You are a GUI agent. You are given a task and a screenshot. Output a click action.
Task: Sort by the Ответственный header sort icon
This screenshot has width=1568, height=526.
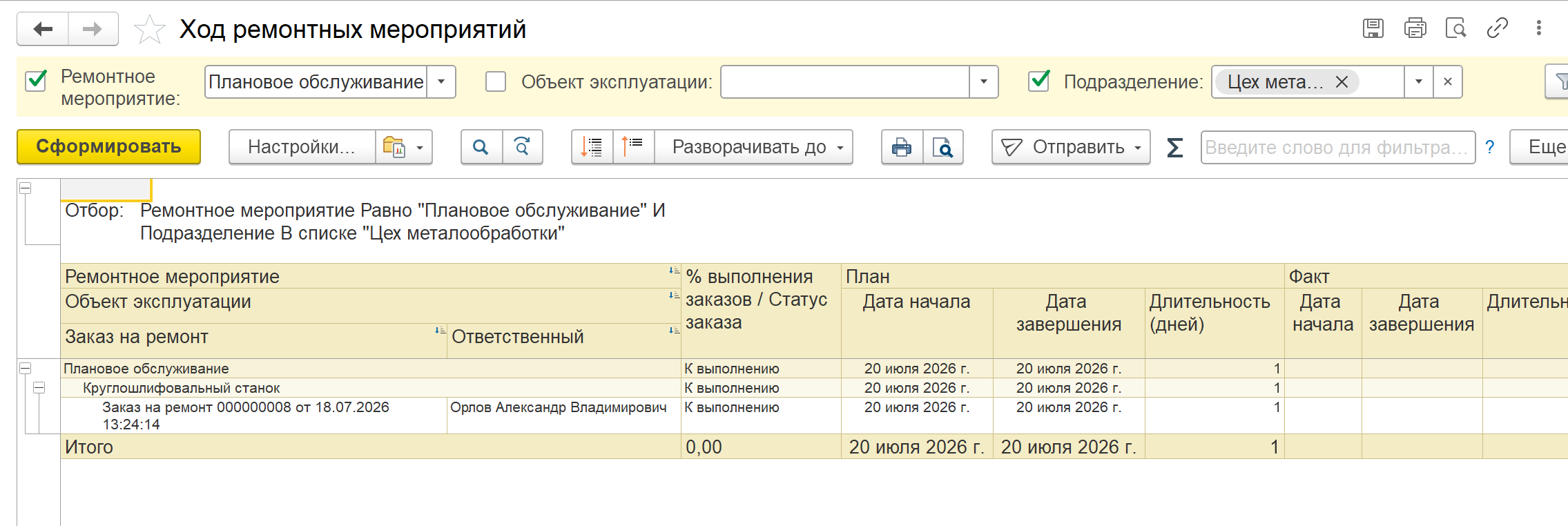pyautogui.click(x=674, y=331)
